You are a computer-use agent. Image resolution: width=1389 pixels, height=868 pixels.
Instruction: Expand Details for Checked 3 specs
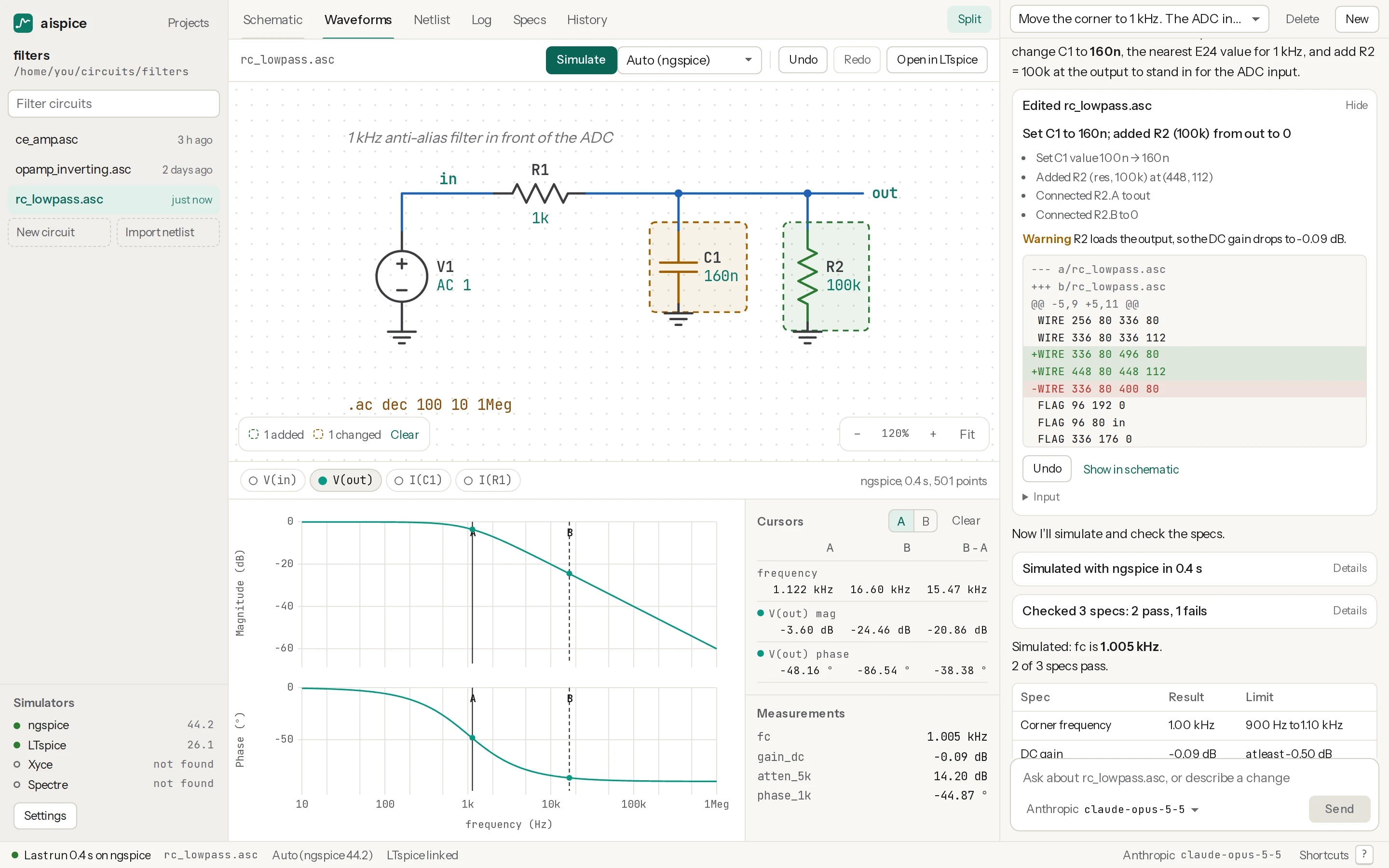point(1349,611)
